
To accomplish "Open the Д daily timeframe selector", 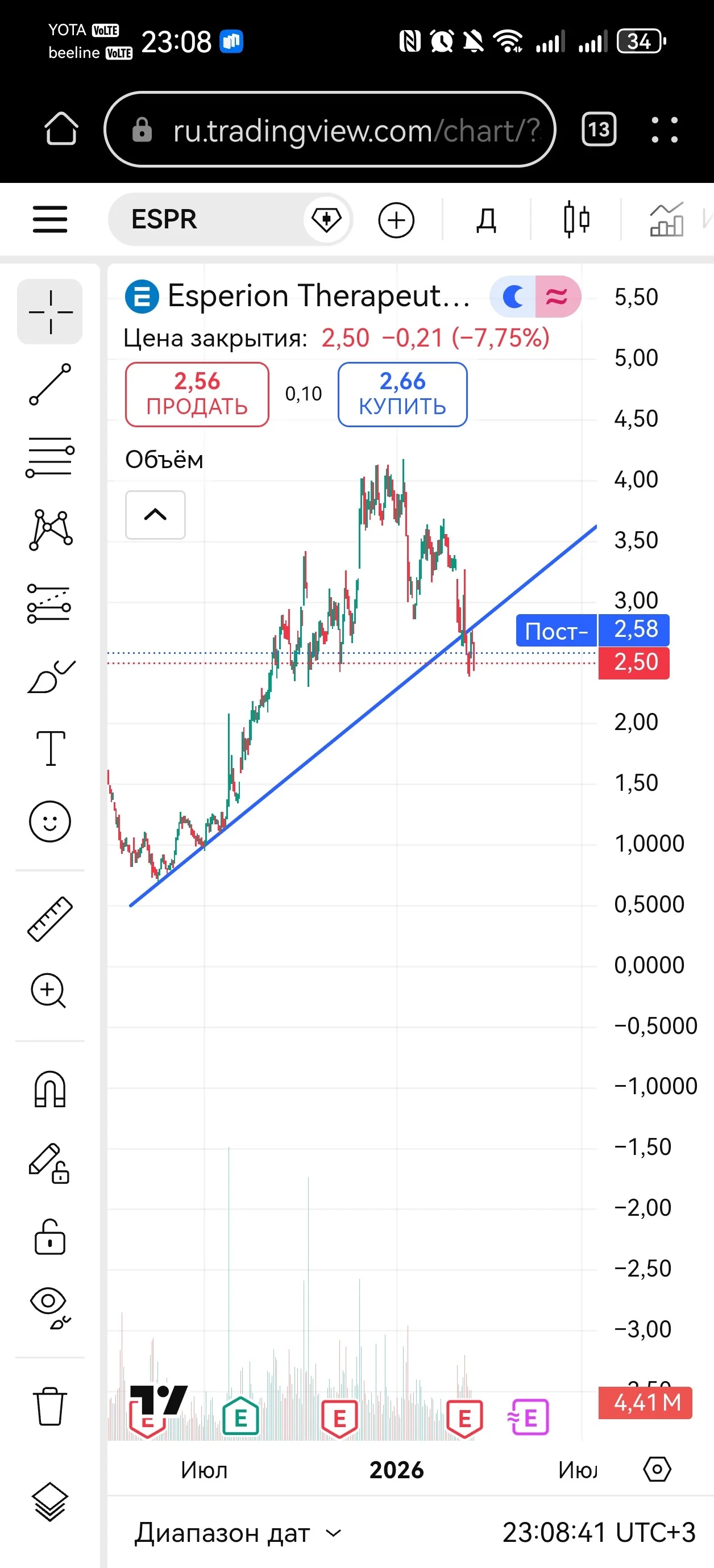I will pyautogui.click(x=485, y=220).
